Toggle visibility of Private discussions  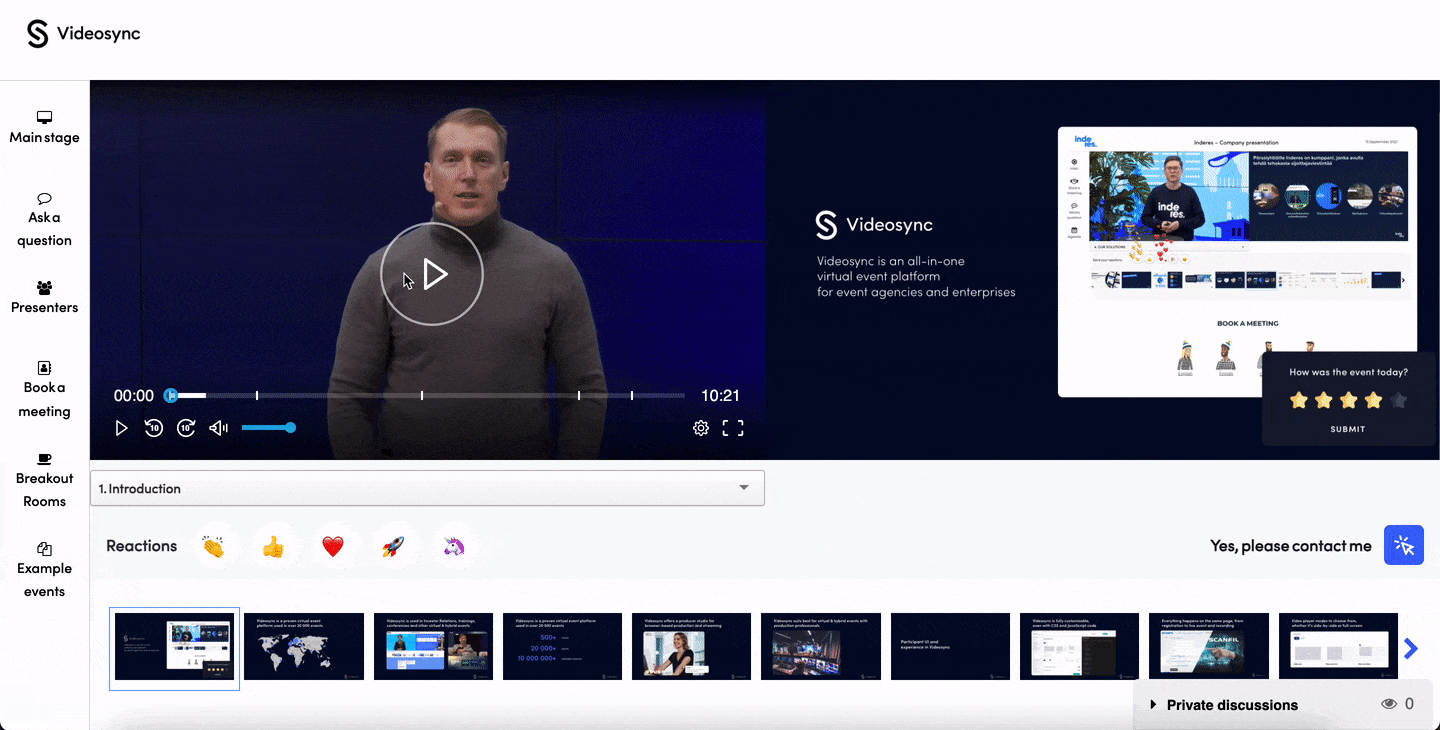(1390, 703)
